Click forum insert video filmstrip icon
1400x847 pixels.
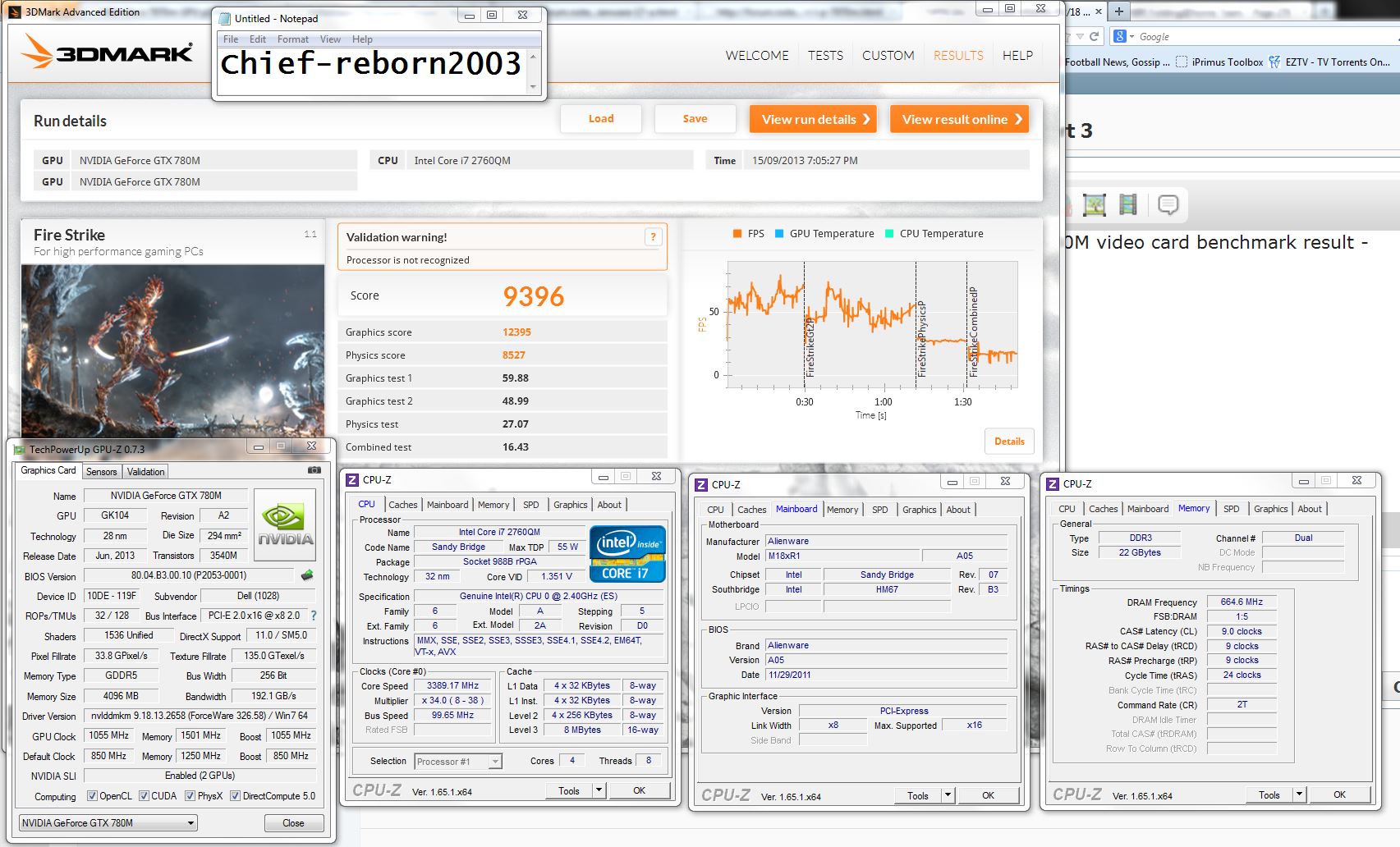[x=1128, y=204]
